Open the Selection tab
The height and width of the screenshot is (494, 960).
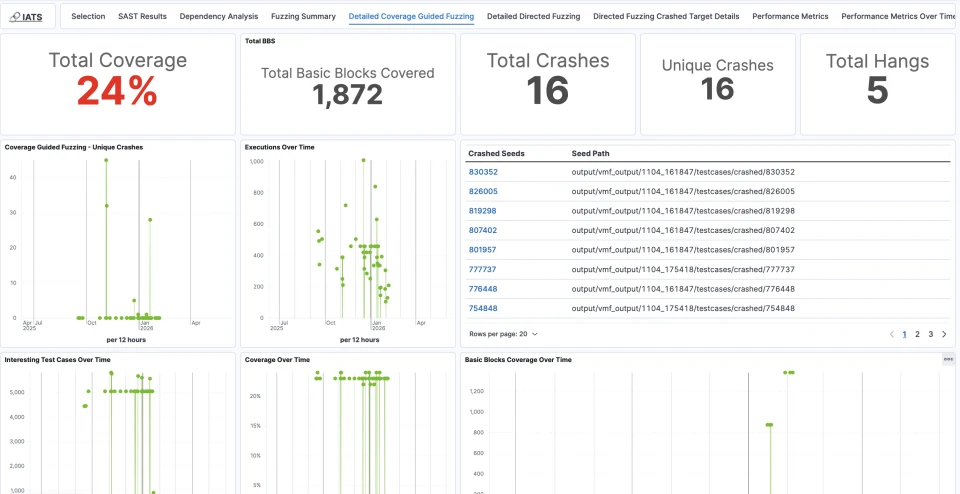click(88, 17)
